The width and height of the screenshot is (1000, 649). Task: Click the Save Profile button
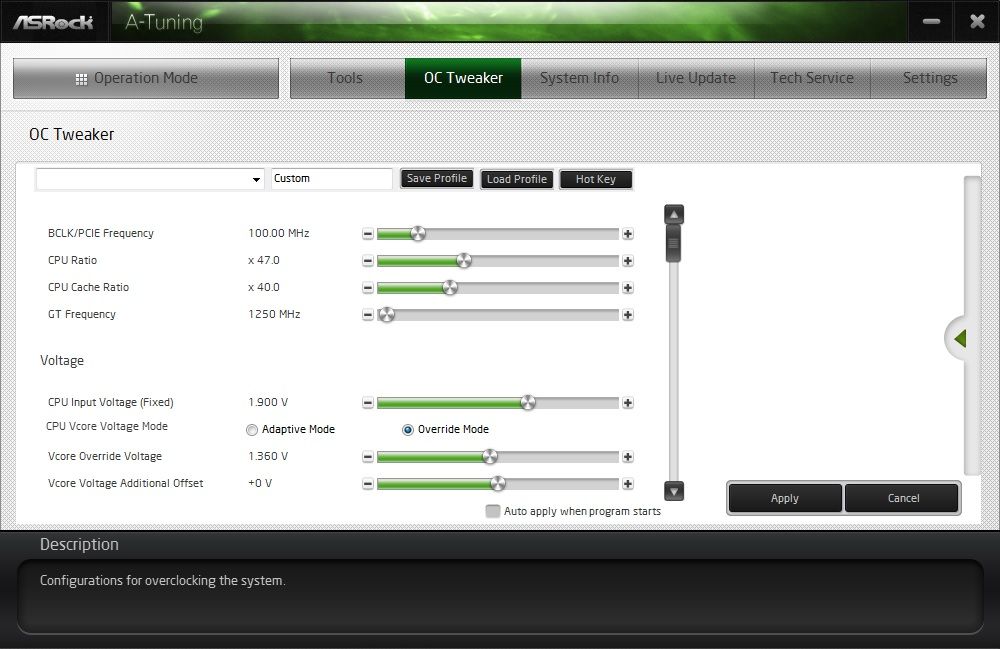click(x=437, y=179)
